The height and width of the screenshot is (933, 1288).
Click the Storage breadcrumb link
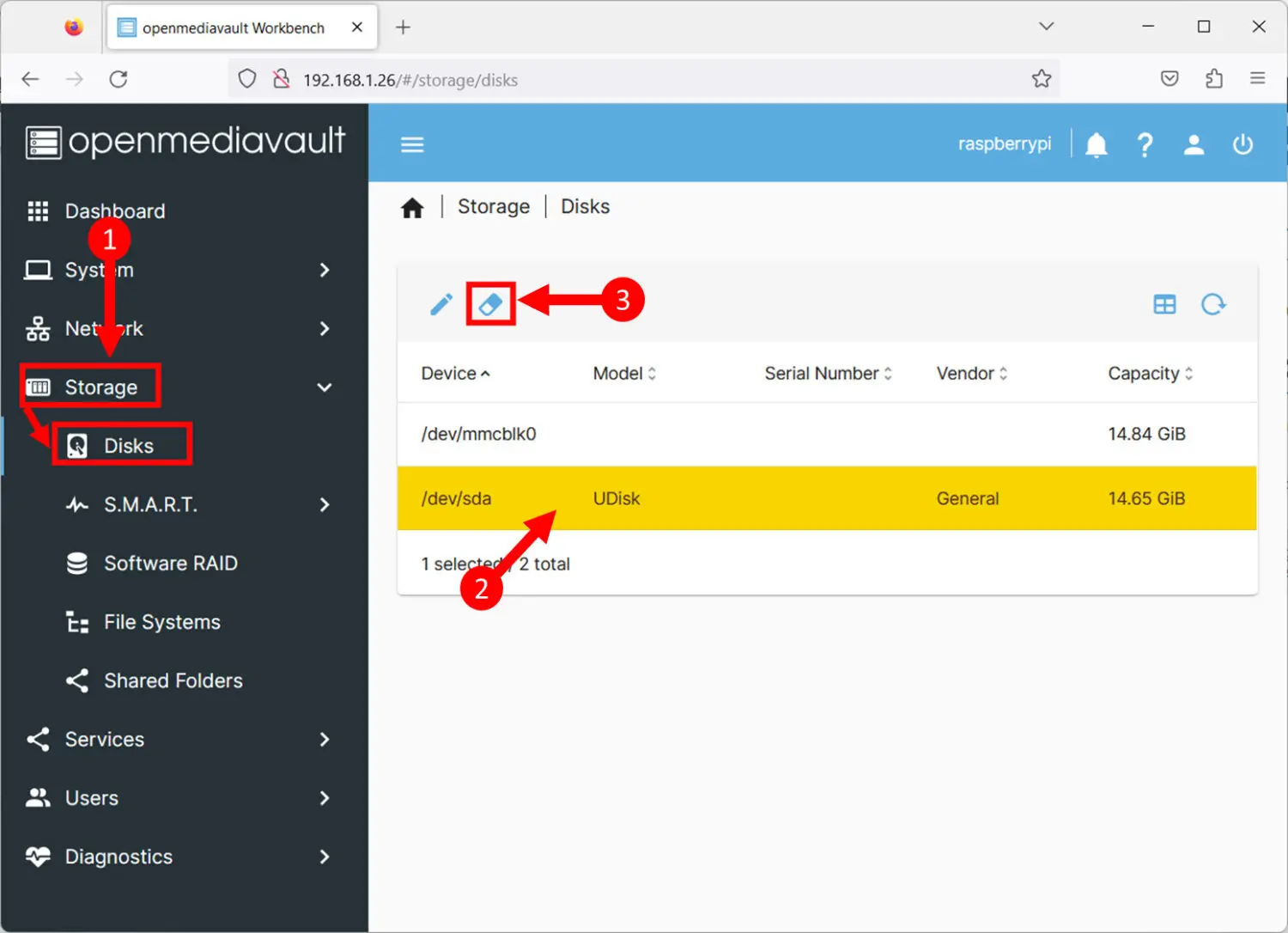[x=493, y=207]
